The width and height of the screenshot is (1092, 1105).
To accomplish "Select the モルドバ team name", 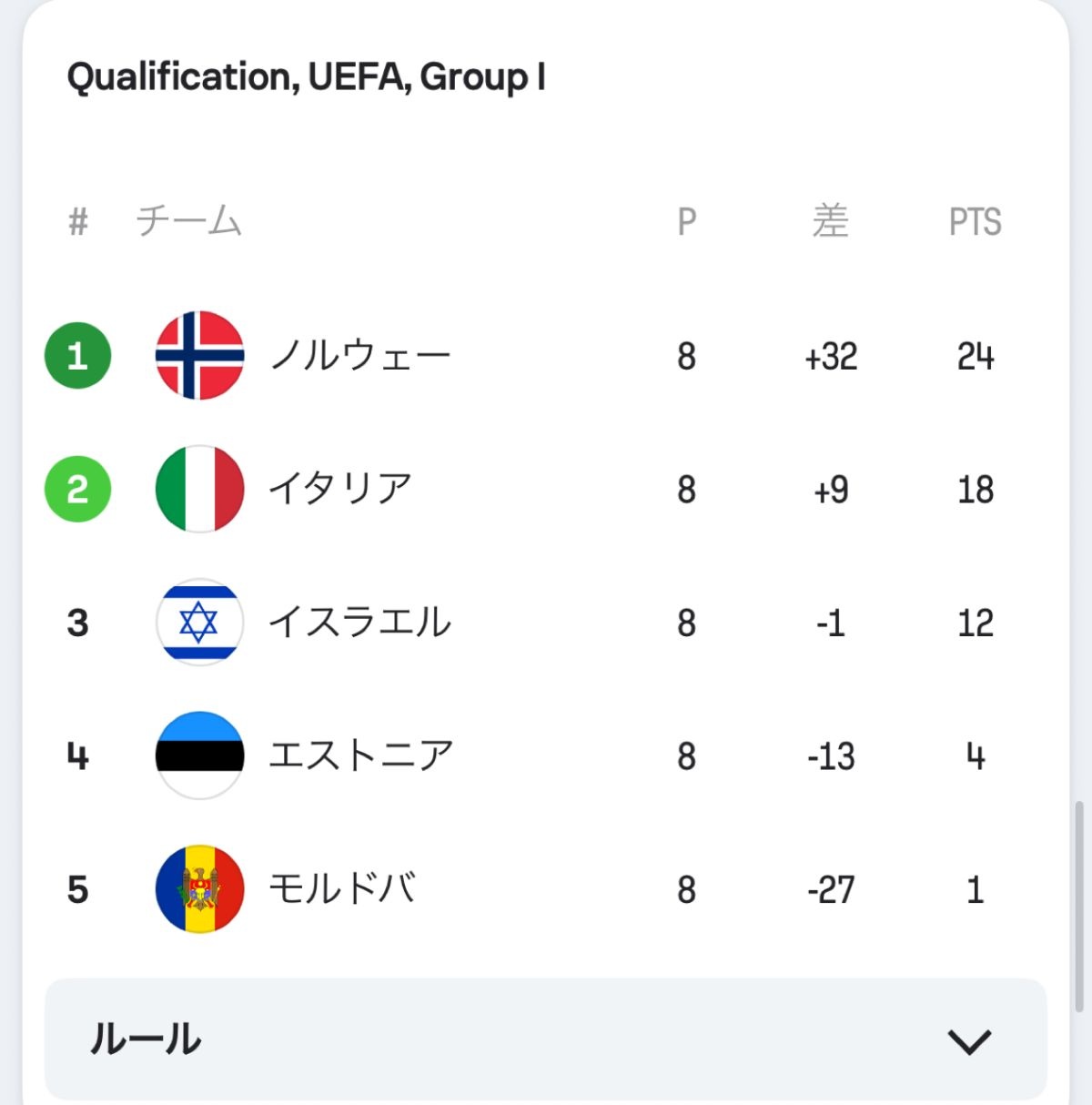I will (342, 889).
